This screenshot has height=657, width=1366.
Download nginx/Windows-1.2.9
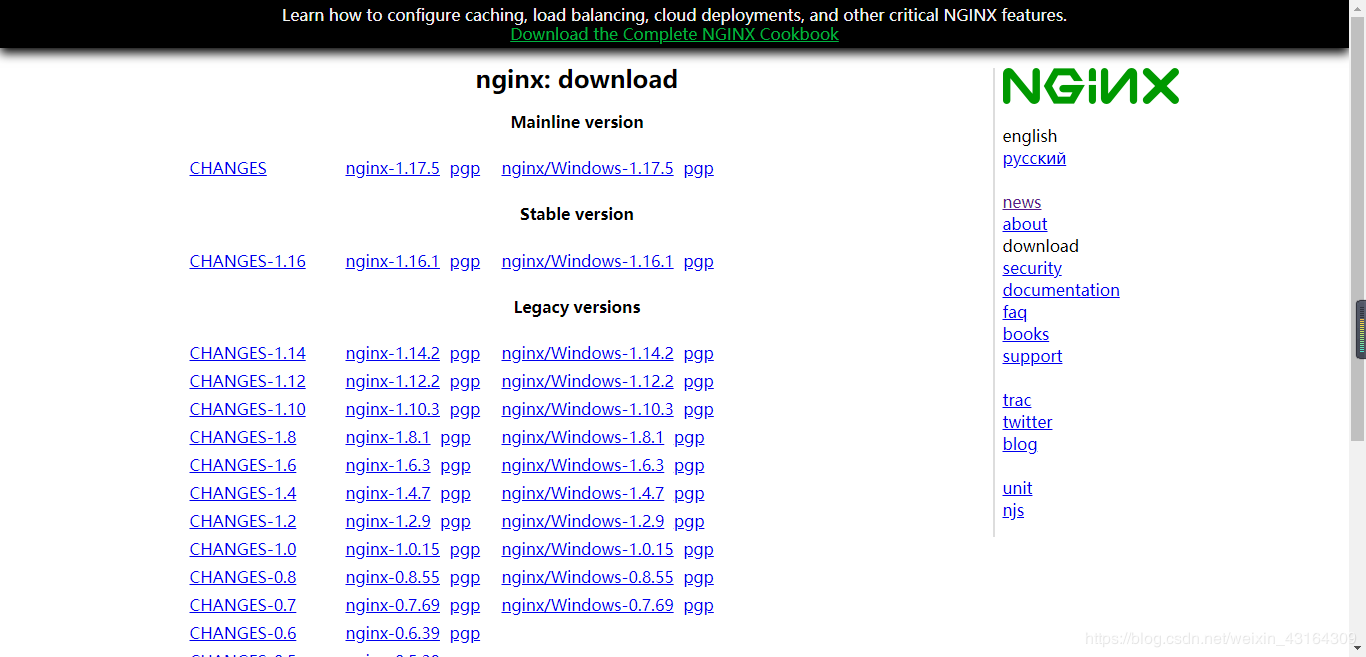pyautogui.click(x=583, y=521)
